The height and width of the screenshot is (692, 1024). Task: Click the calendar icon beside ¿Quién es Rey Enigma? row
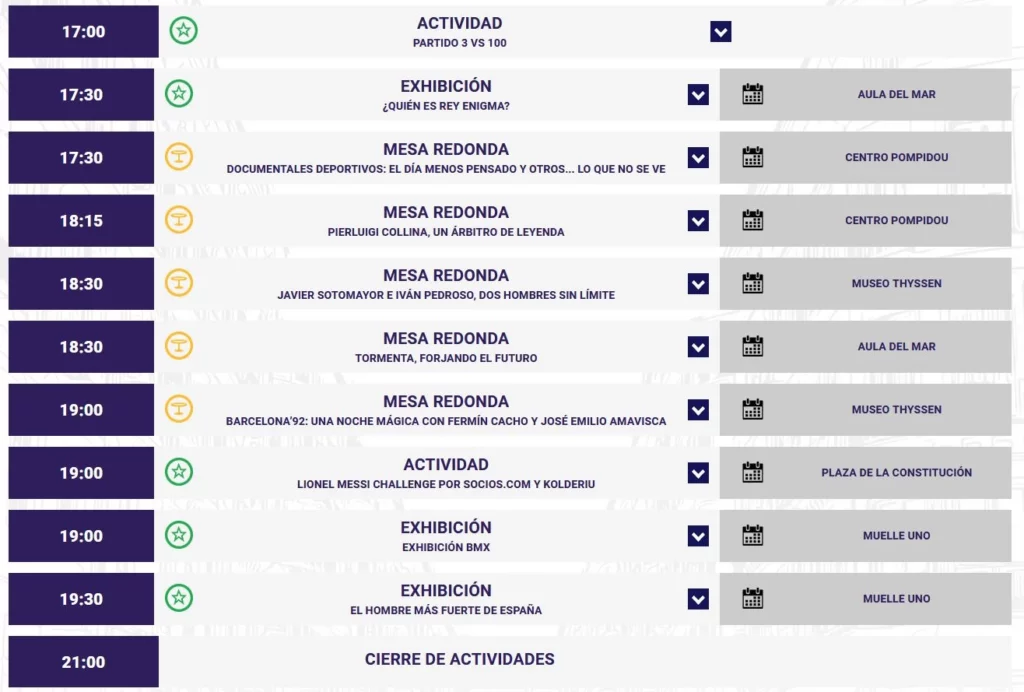752,94
